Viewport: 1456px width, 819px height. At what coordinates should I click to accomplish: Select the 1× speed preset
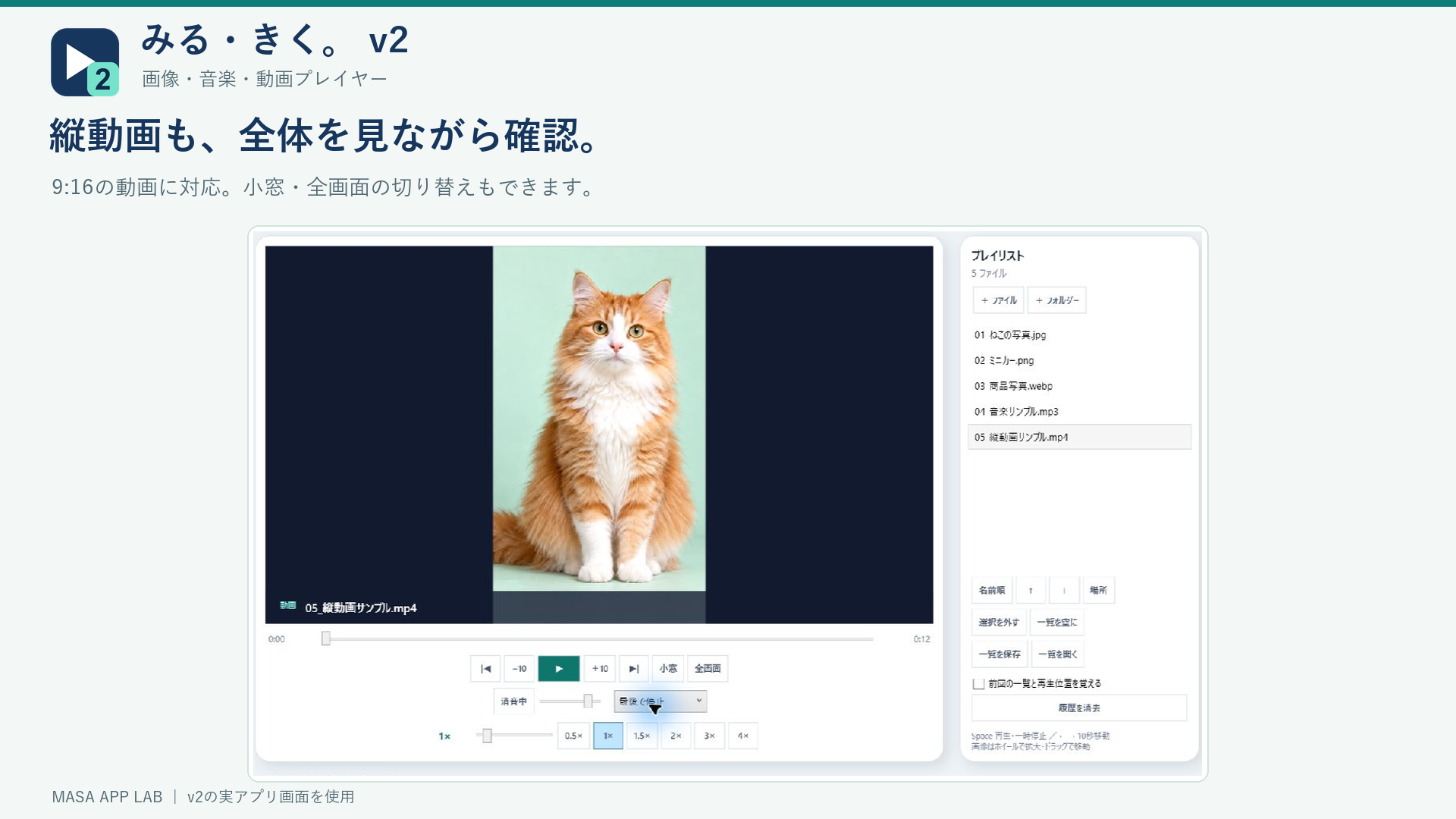[x=608, y=736]
